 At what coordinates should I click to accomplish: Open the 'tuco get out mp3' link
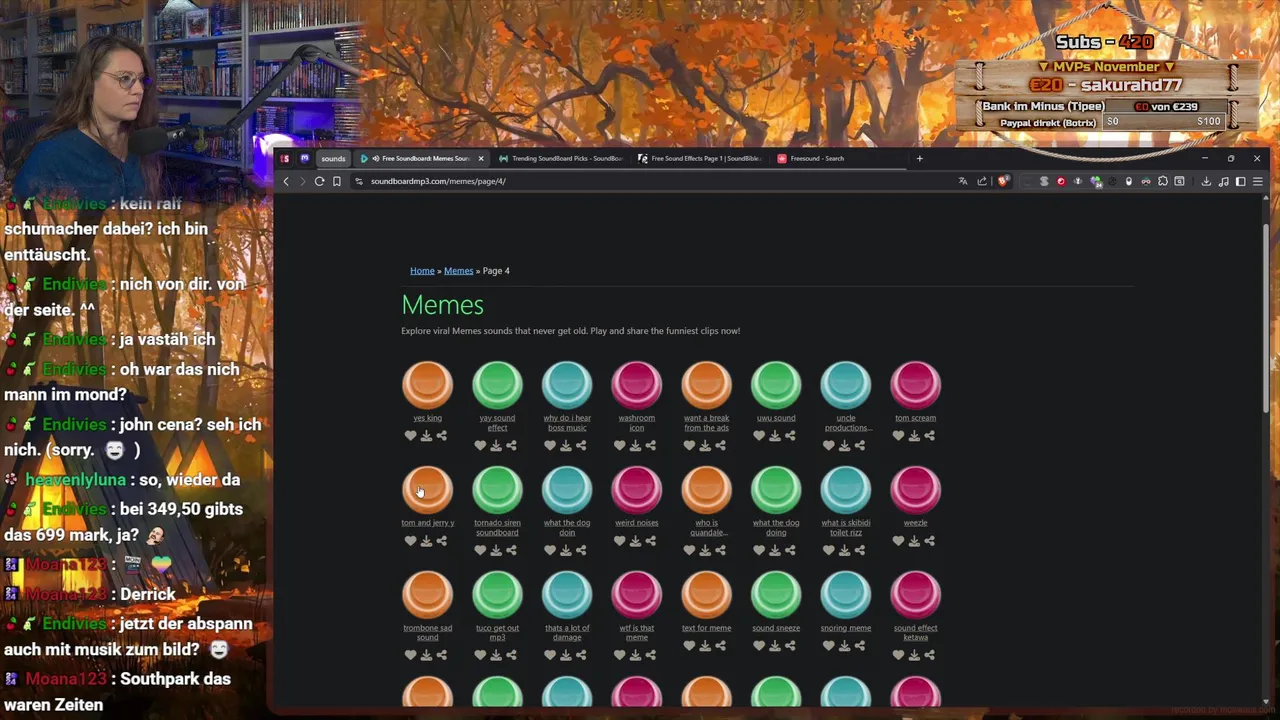point(497,633)
